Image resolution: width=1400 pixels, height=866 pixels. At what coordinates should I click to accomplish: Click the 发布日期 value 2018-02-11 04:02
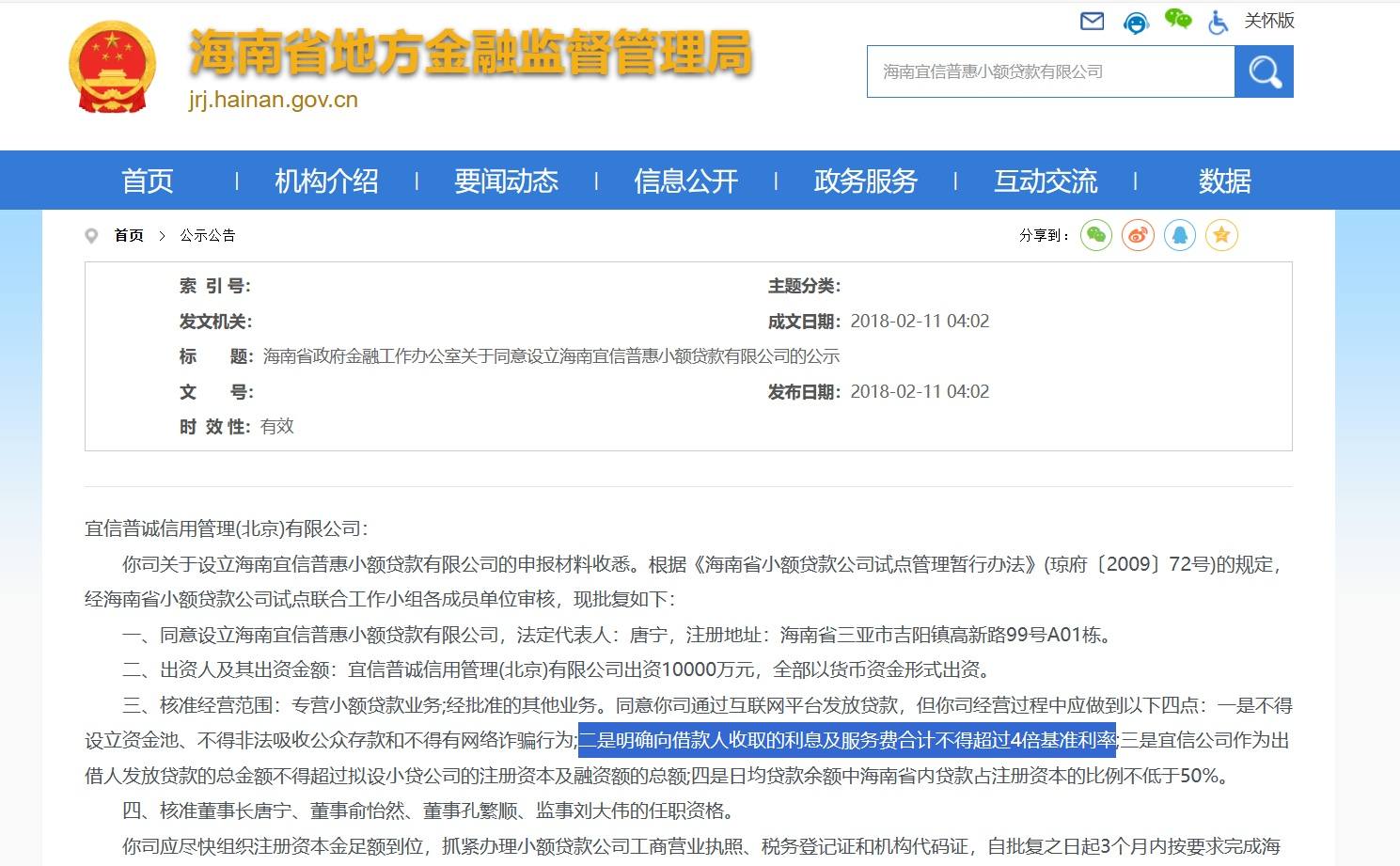(x=920, y=392)
